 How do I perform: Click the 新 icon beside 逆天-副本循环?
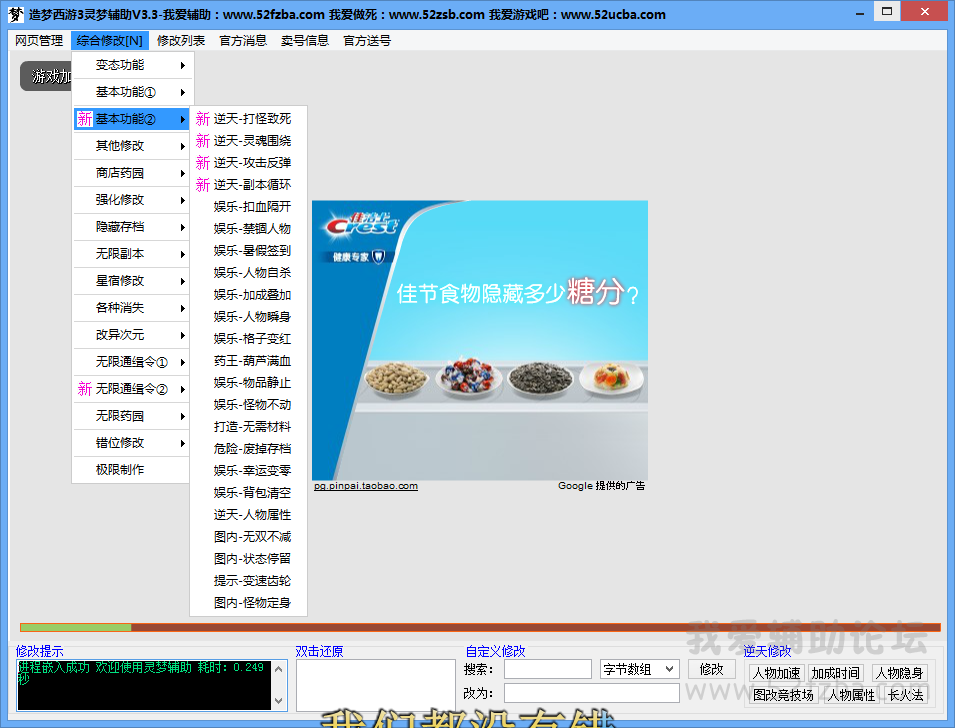pyautogui.click(x=203, y=185)
